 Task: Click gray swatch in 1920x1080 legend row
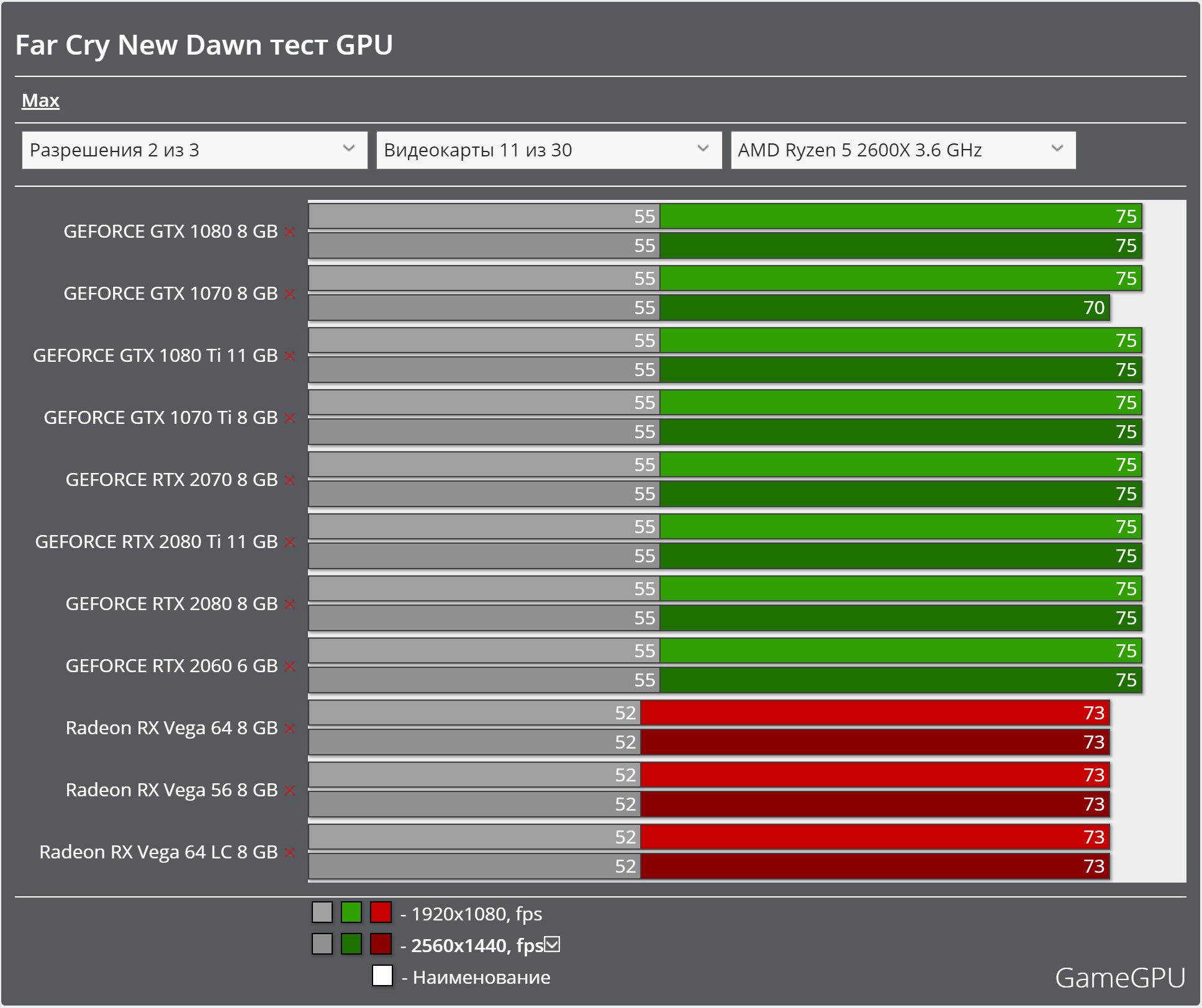(x=322, y=912)
